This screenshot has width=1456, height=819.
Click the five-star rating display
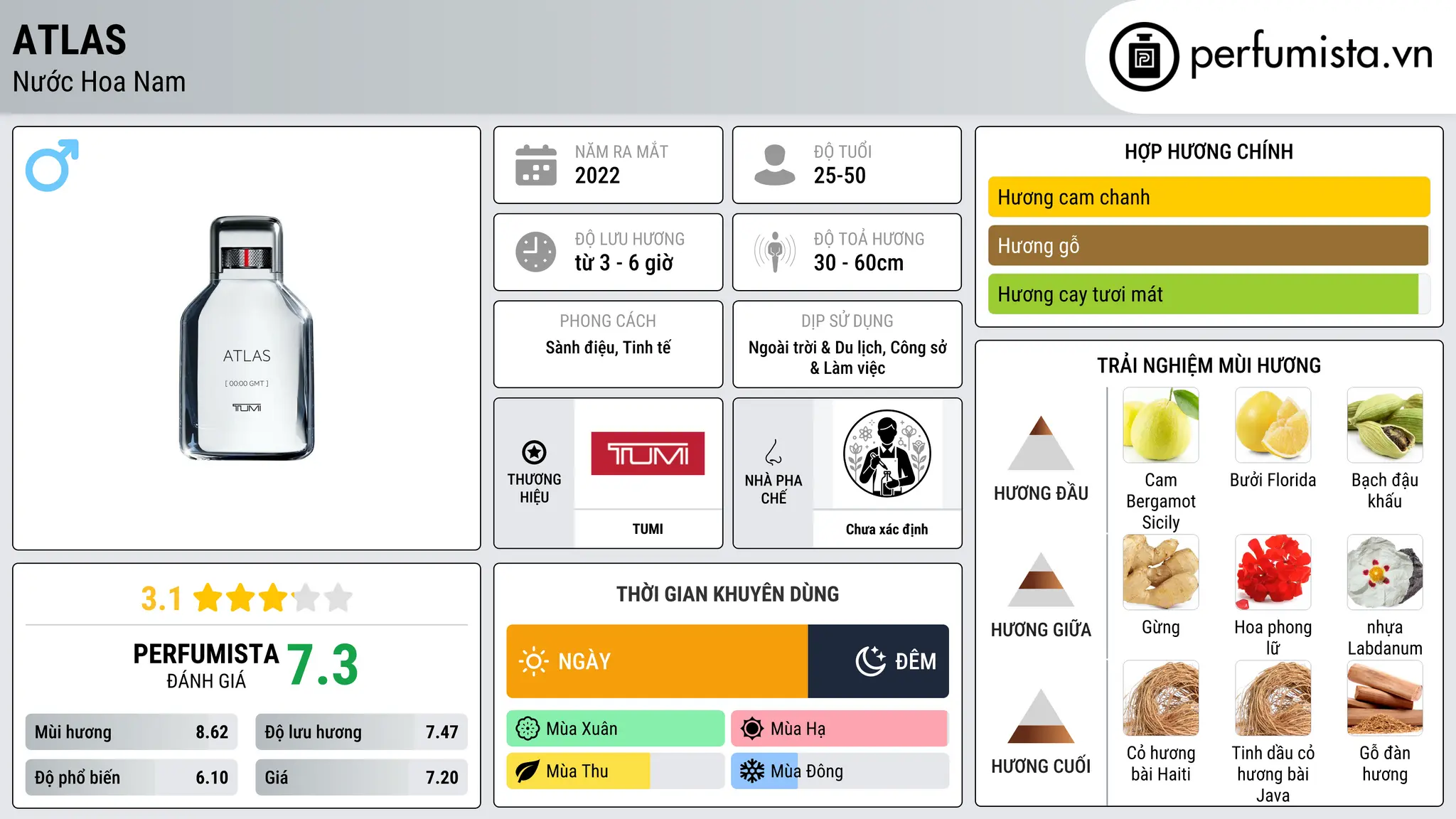[x=273, y=598]
